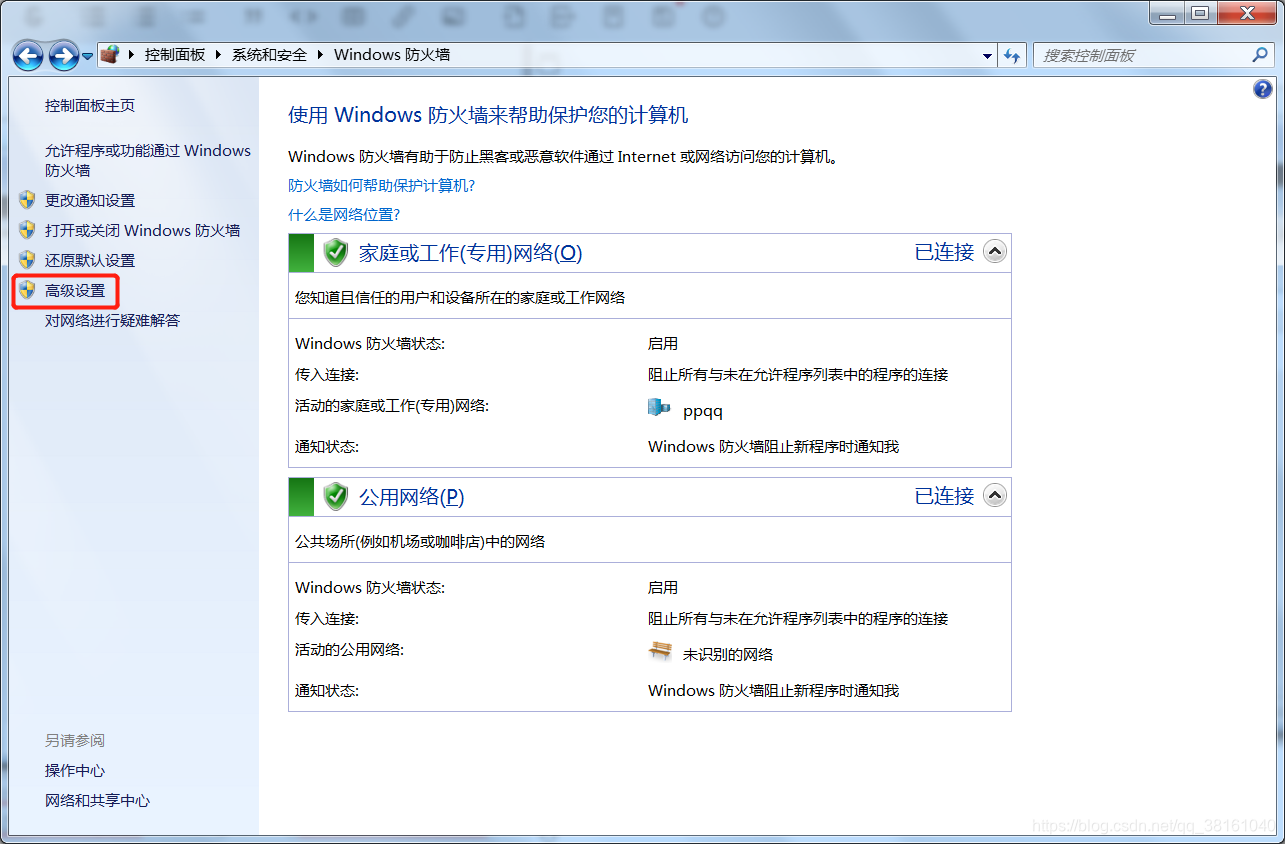Image resolution: width=1285 pixels, height=844 pixels.
Task: Click the green shield for 公用网络
Action: [334, 496]
